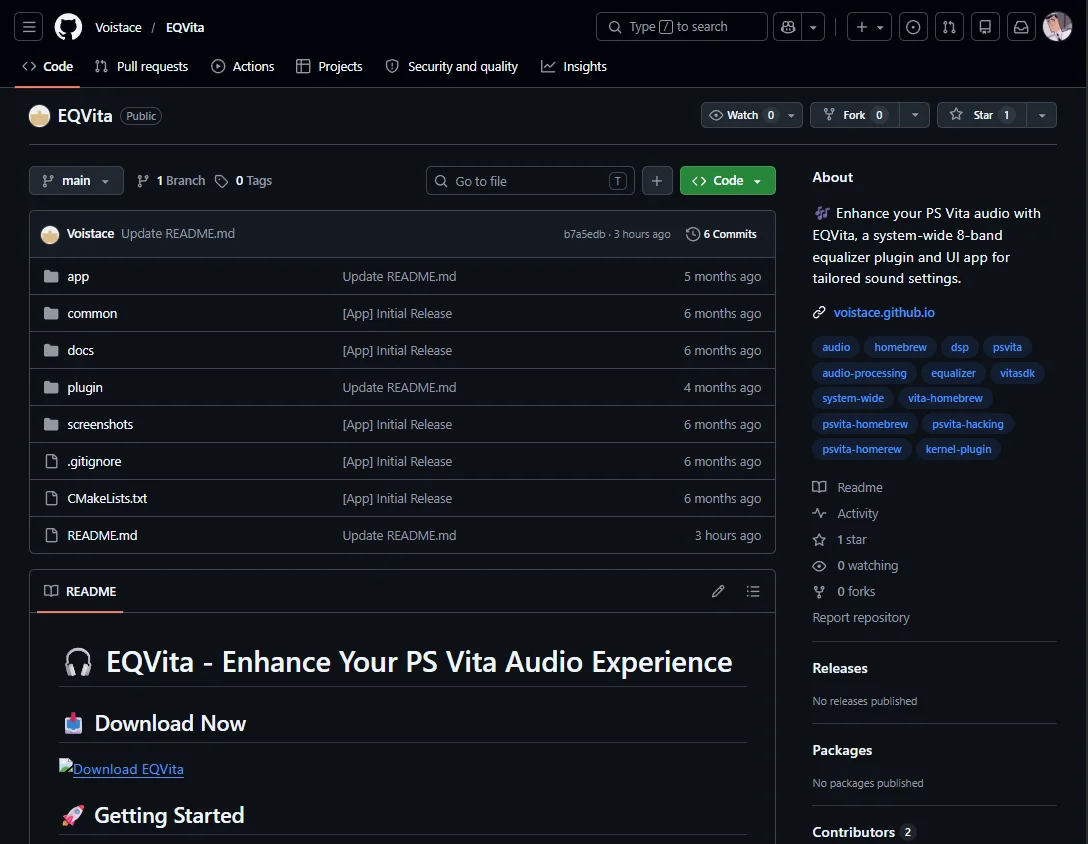Viewport: 1088px width, 844px height.
Task: Open the plugin folder
Action: [x=85, y=387]
